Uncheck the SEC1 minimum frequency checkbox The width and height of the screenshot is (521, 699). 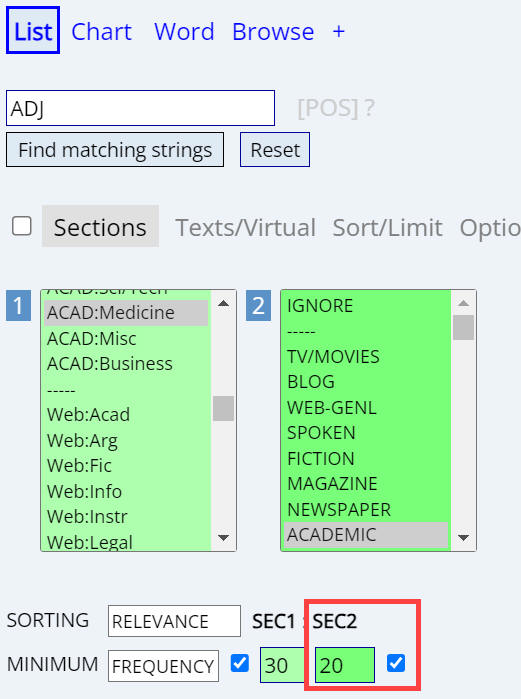pyautogui.click(x=240, y=663)
